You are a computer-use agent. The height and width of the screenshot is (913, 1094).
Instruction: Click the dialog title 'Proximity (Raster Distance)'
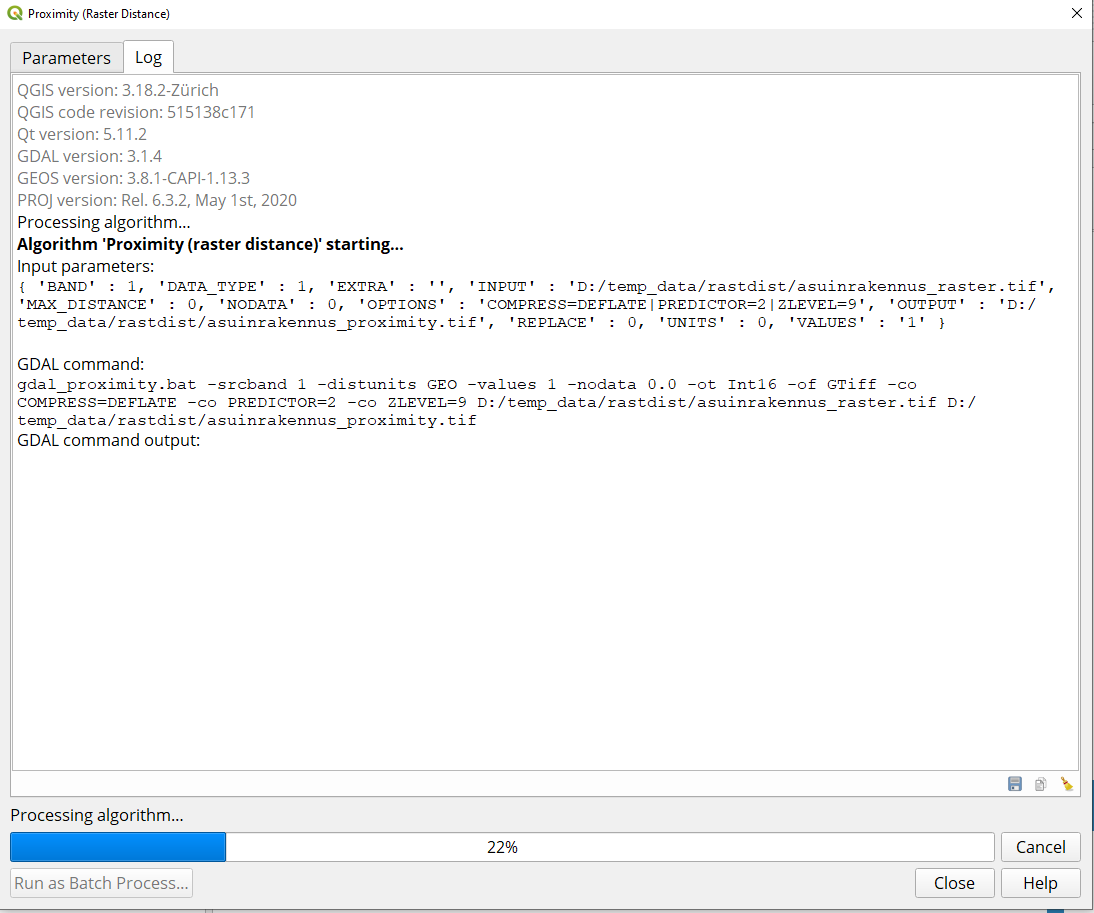click(x=99, y=13)
